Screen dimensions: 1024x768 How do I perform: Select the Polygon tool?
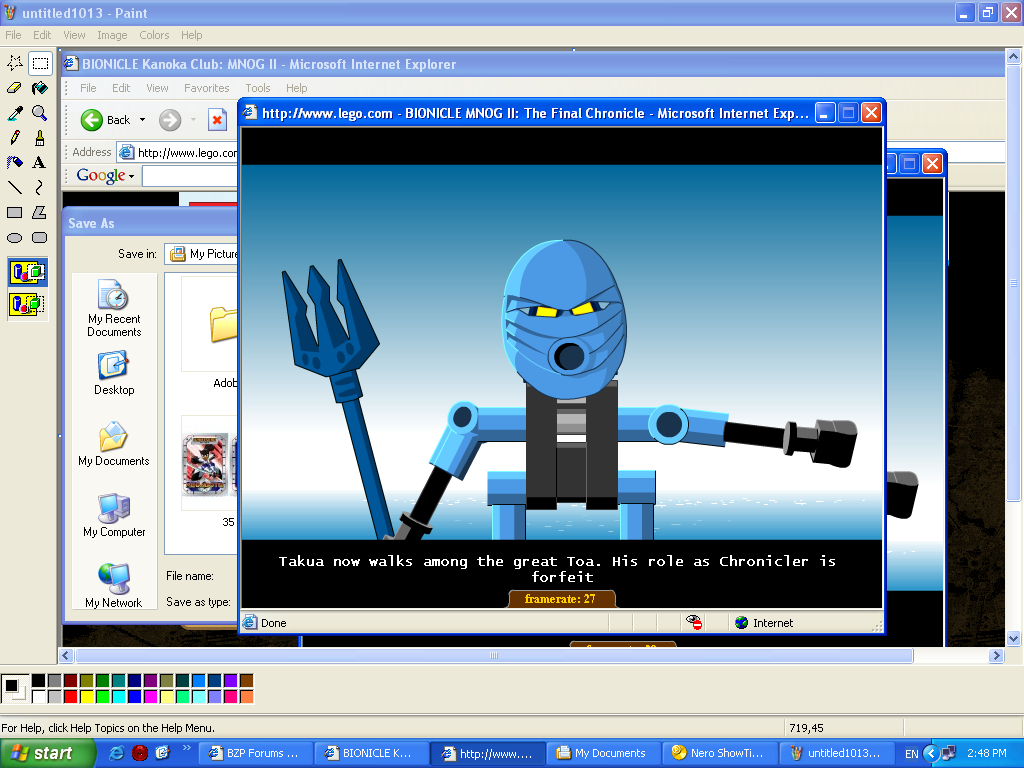click(x=40, y=212)
